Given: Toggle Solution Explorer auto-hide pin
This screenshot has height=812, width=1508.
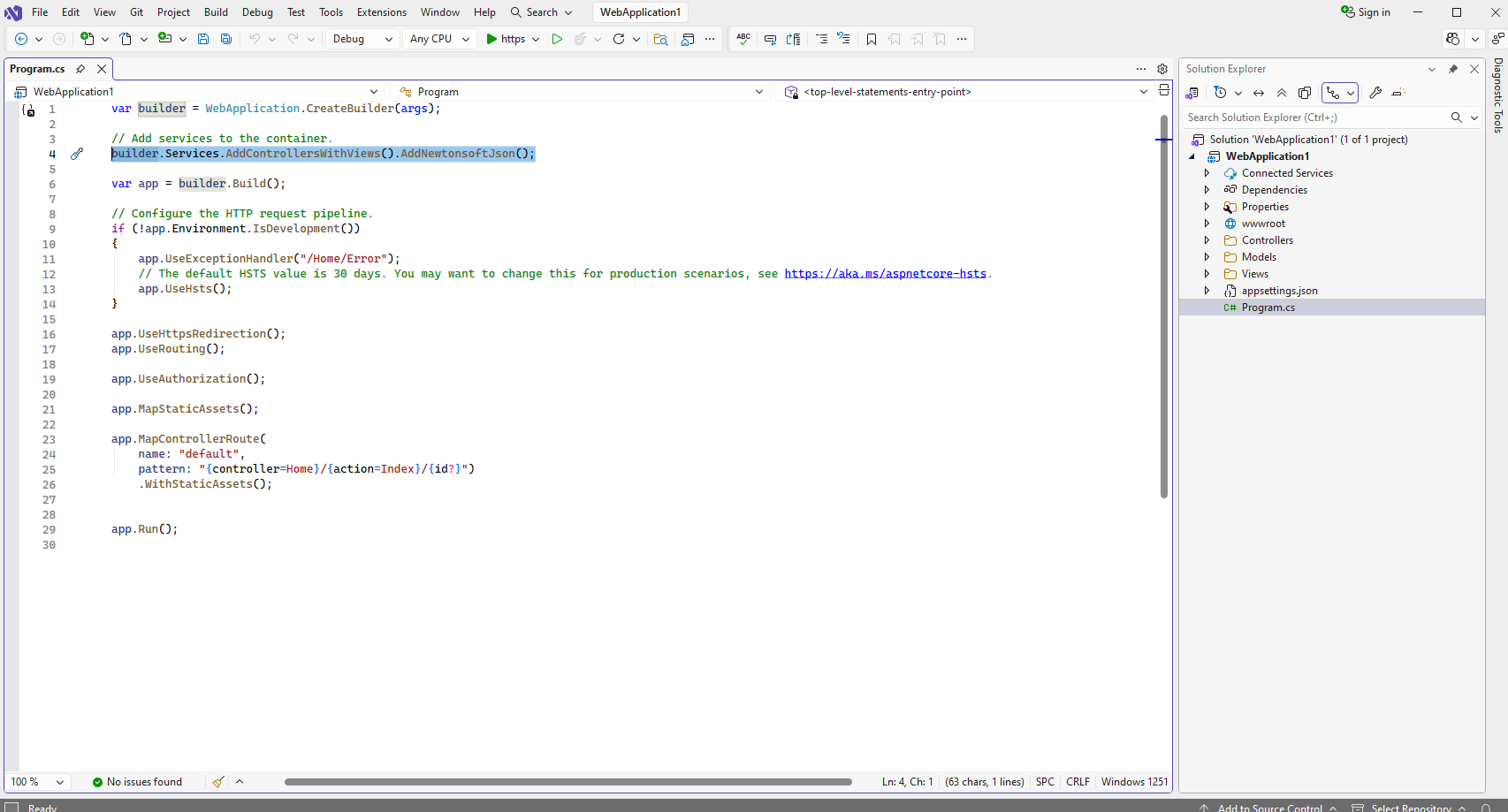Looking at the screenshot, I should coord(1453,69).
